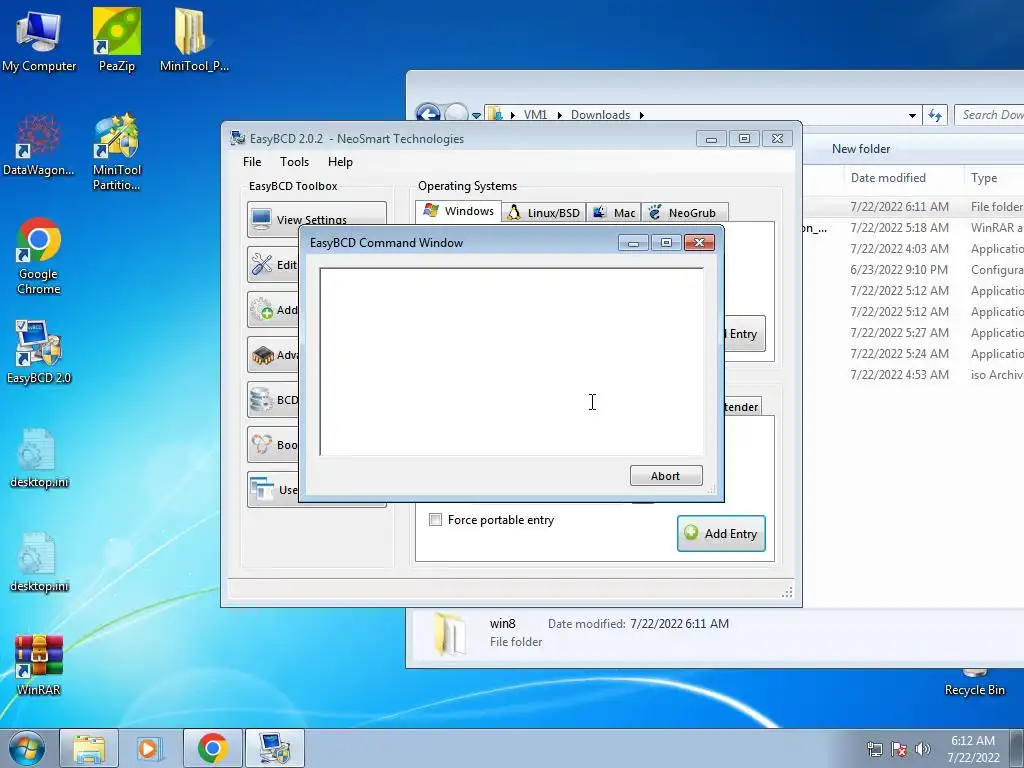Click the taskbar clock showing 6:12 AM
Screen dimensions: 1024x768
point(973,749)
